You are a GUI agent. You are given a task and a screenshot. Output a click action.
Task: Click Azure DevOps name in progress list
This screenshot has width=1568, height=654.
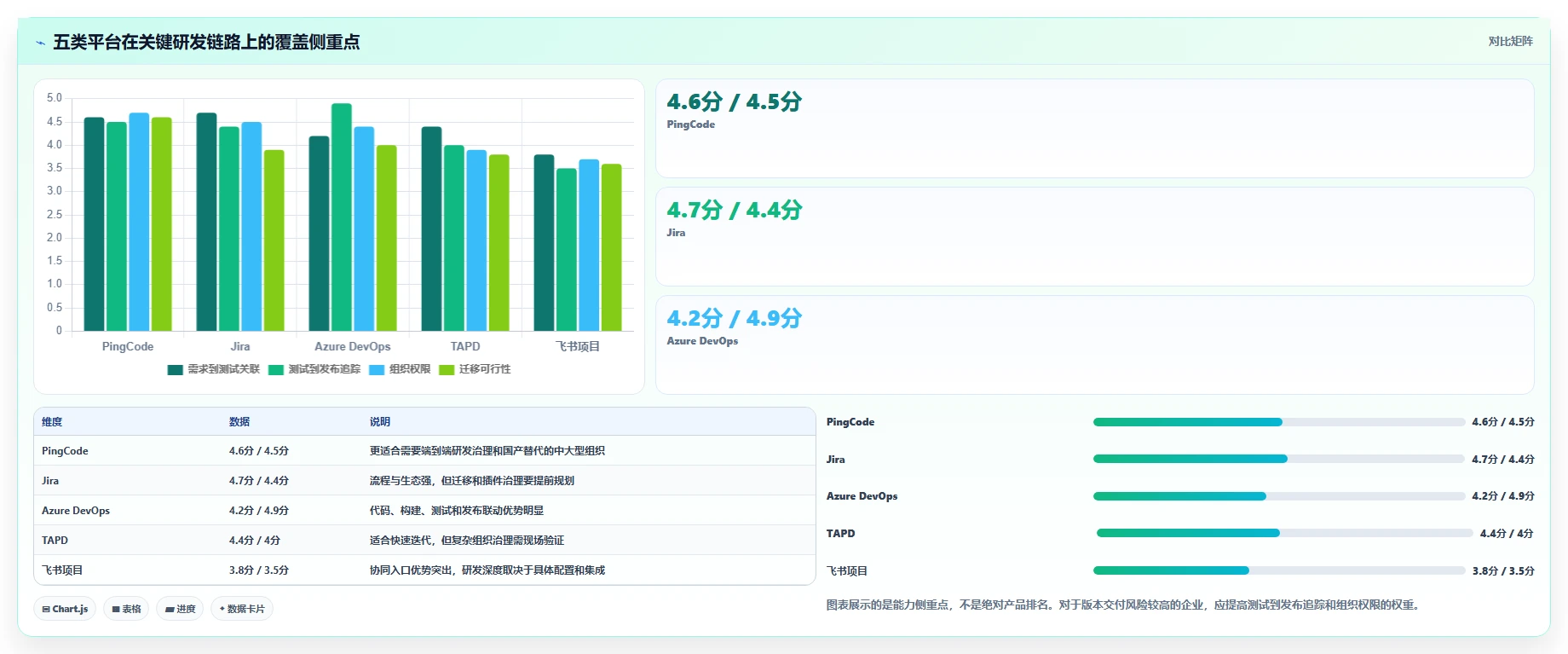(x=862, y=496)
